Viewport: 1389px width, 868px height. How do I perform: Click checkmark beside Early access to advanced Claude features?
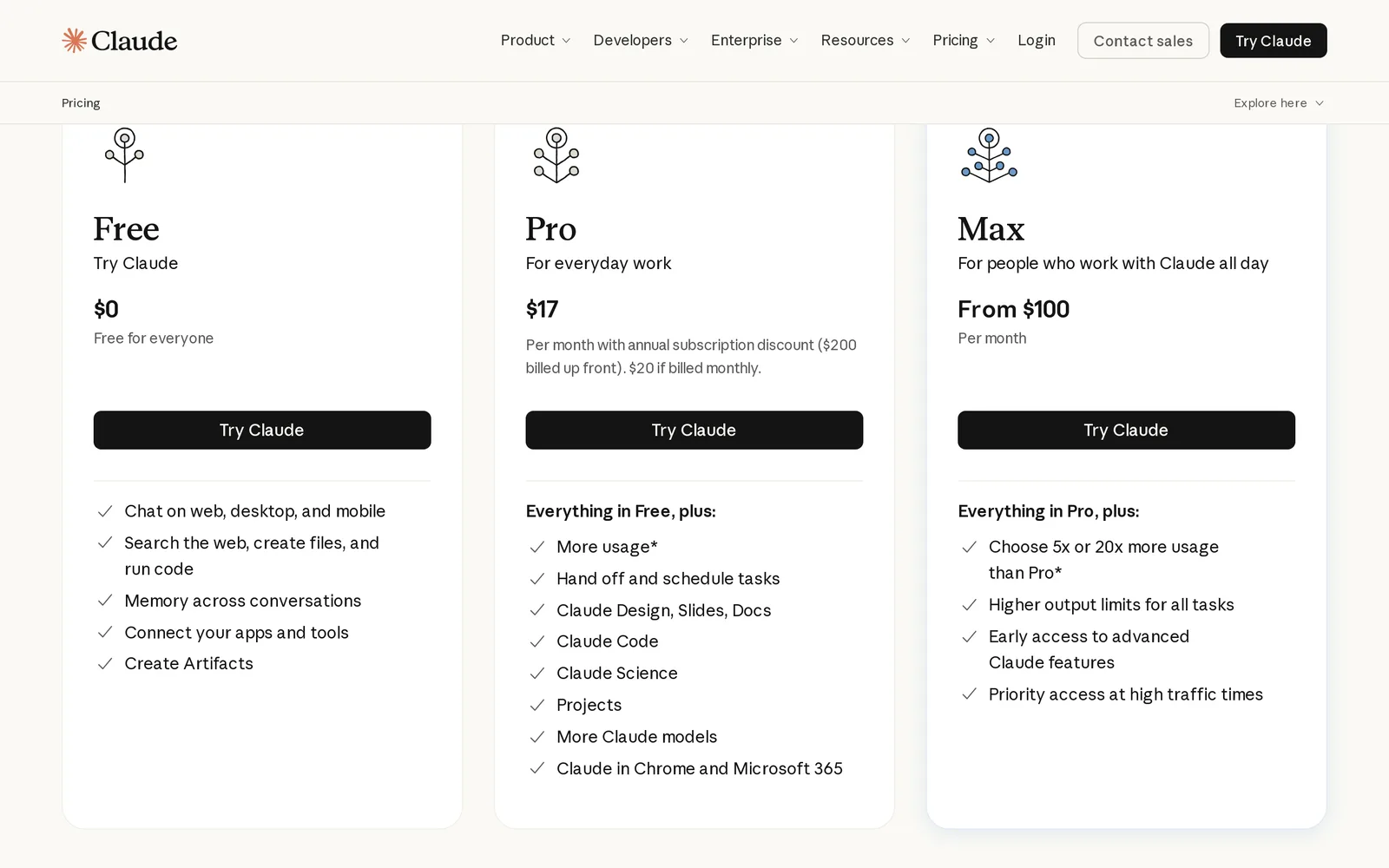970,636
